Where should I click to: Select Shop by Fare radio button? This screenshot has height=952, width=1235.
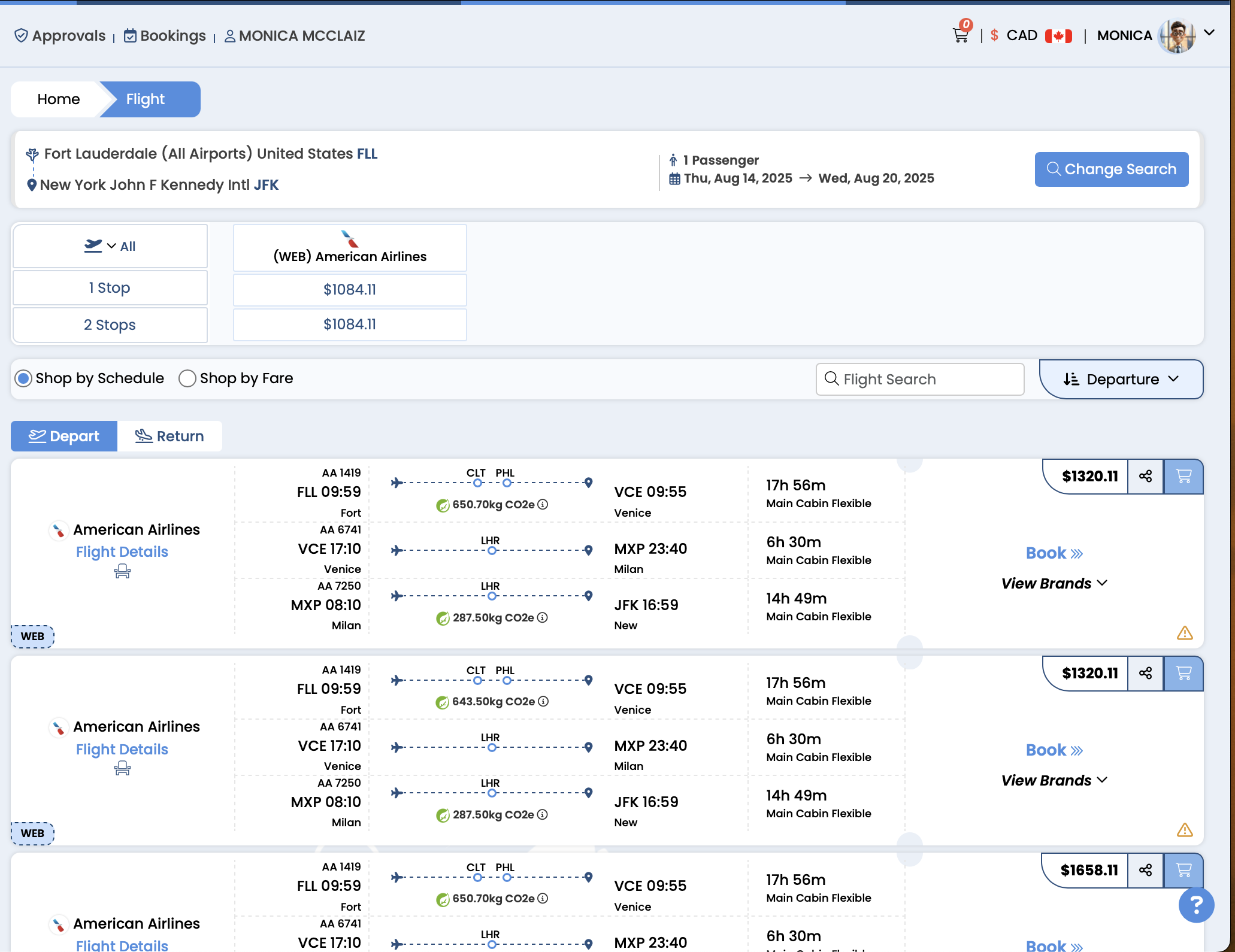(187, 378)
